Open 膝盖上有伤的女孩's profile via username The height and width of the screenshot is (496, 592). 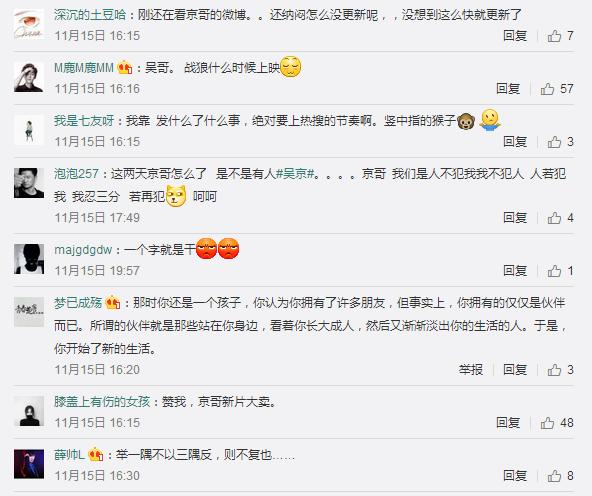[x=102, y=402]
